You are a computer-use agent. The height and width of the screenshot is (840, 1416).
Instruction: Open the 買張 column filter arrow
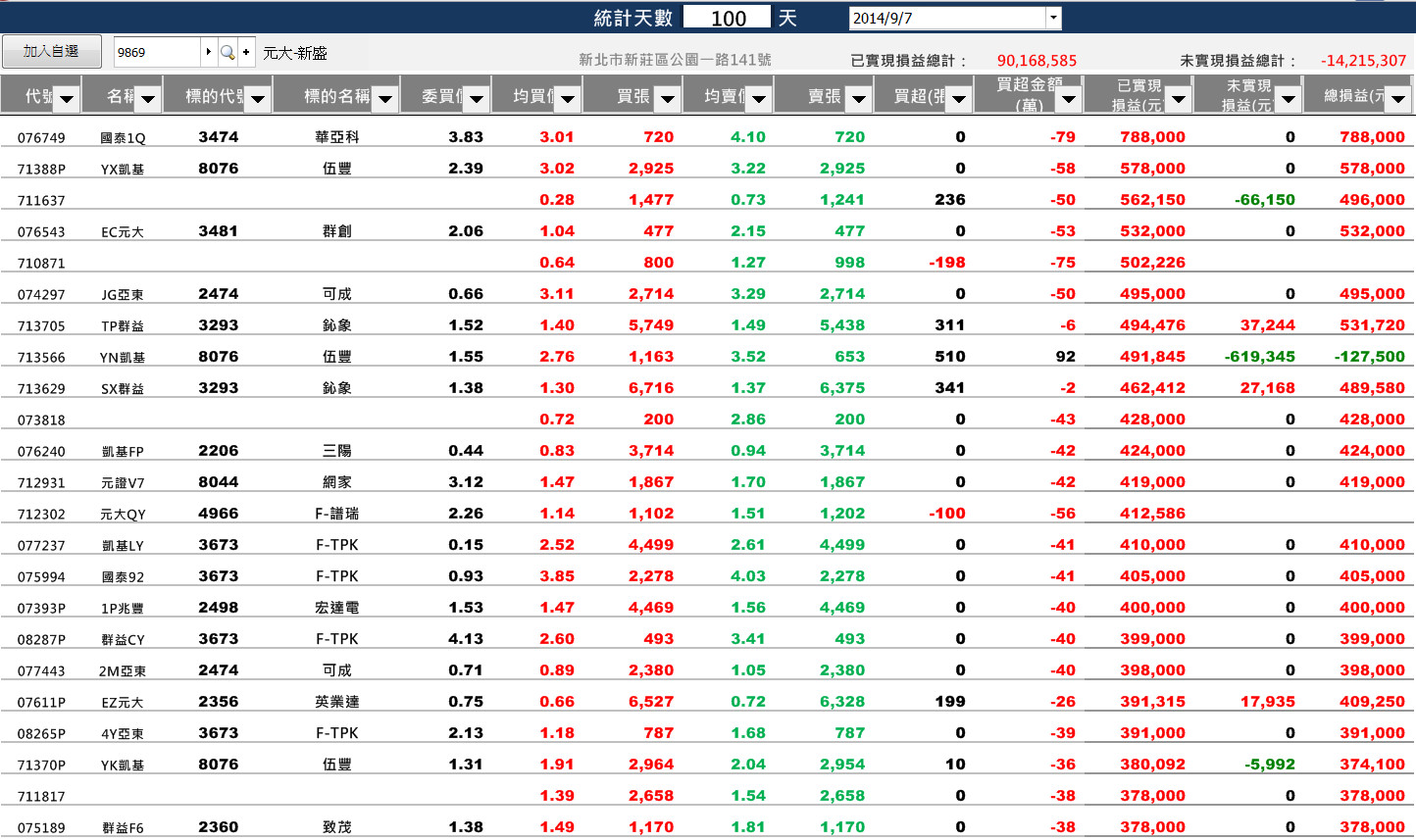pos(667,98)
